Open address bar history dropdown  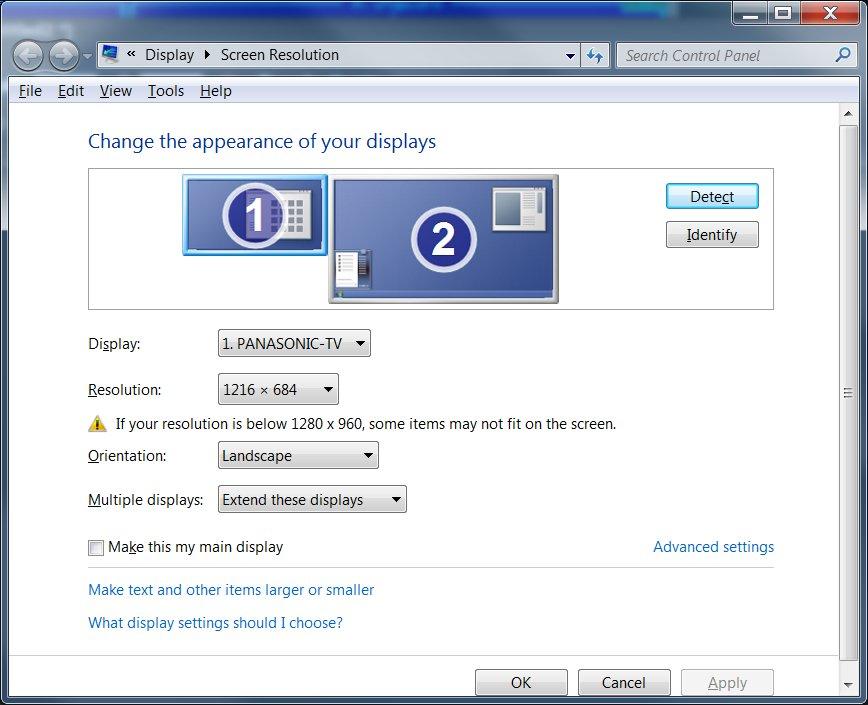tap(570, 55)
